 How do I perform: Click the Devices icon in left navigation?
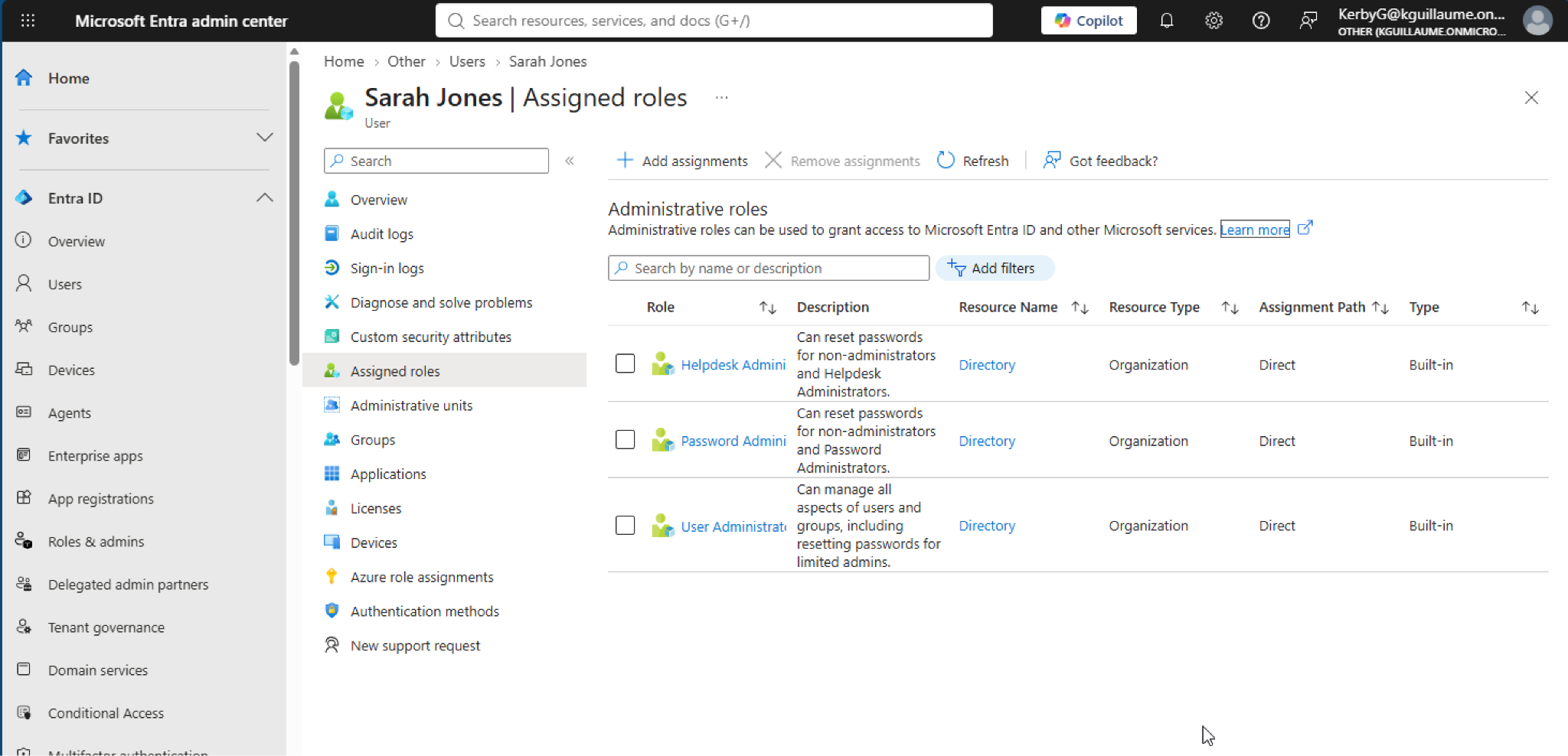coord(24,370)
